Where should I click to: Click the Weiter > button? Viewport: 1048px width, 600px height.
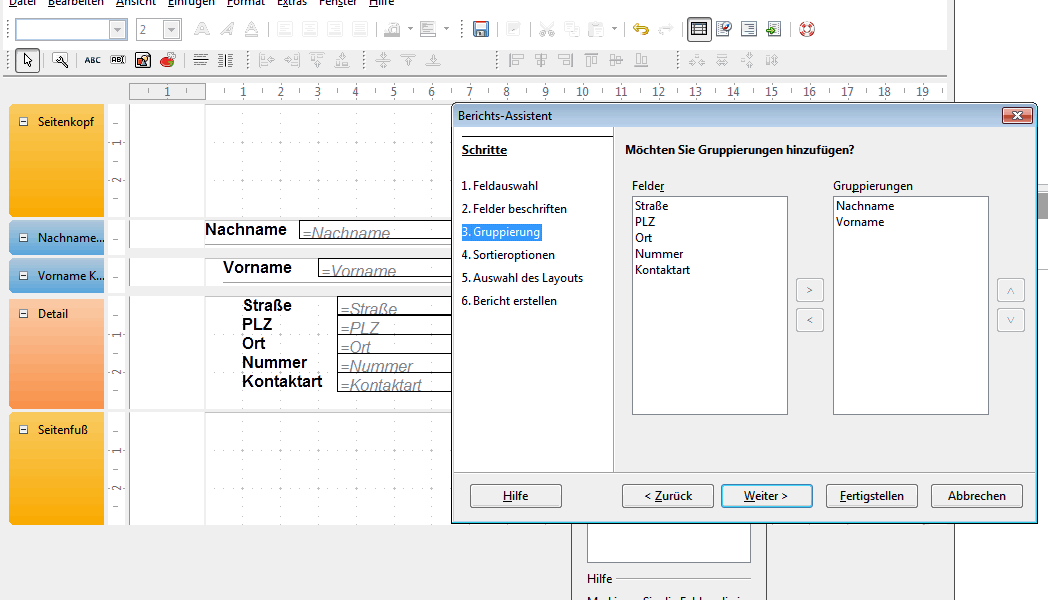[x=767, y=496]
